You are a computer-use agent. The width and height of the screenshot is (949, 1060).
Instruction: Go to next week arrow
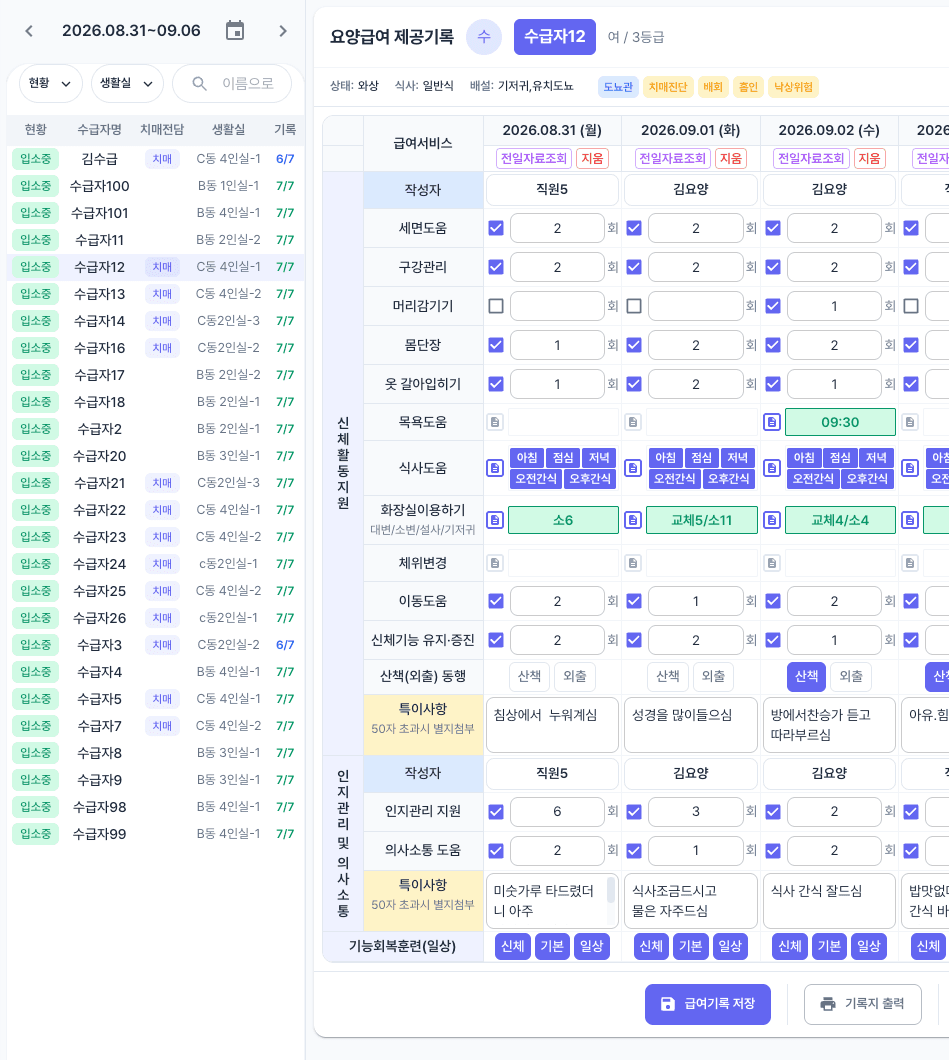pyautogui.click(x=283, y=31)
